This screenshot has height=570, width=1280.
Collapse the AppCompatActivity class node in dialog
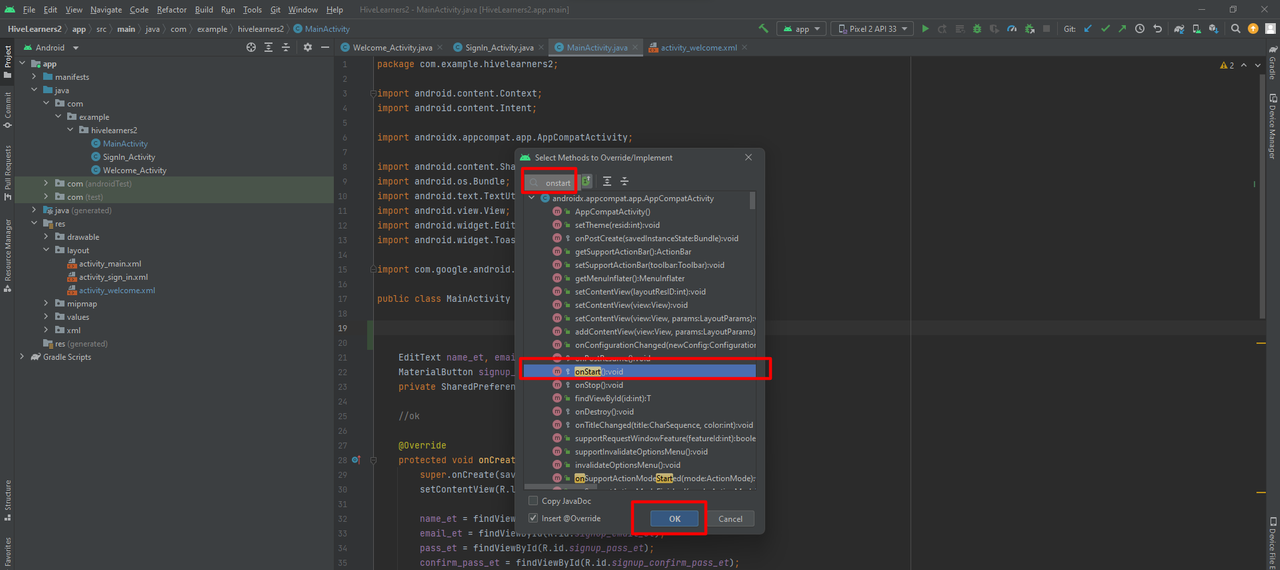[x=532, y=198]
